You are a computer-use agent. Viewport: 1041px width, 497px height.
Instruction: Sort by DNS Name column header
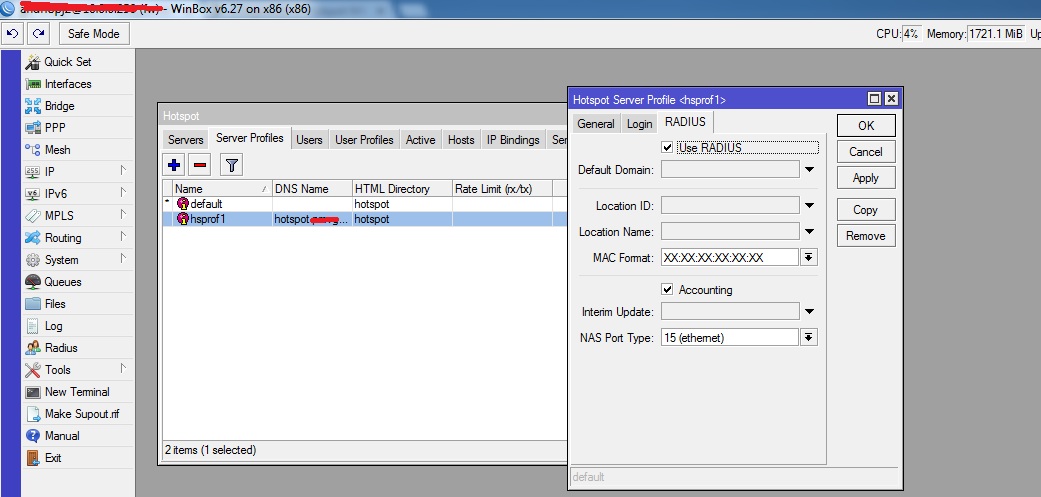click(x=312, y=188)
